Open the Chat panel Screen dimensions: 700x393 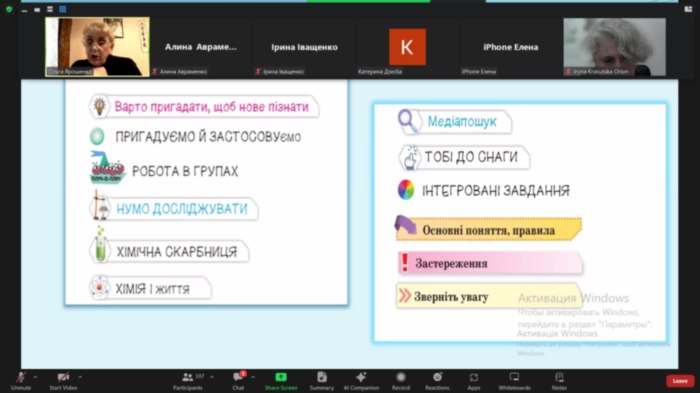point(238,381)
